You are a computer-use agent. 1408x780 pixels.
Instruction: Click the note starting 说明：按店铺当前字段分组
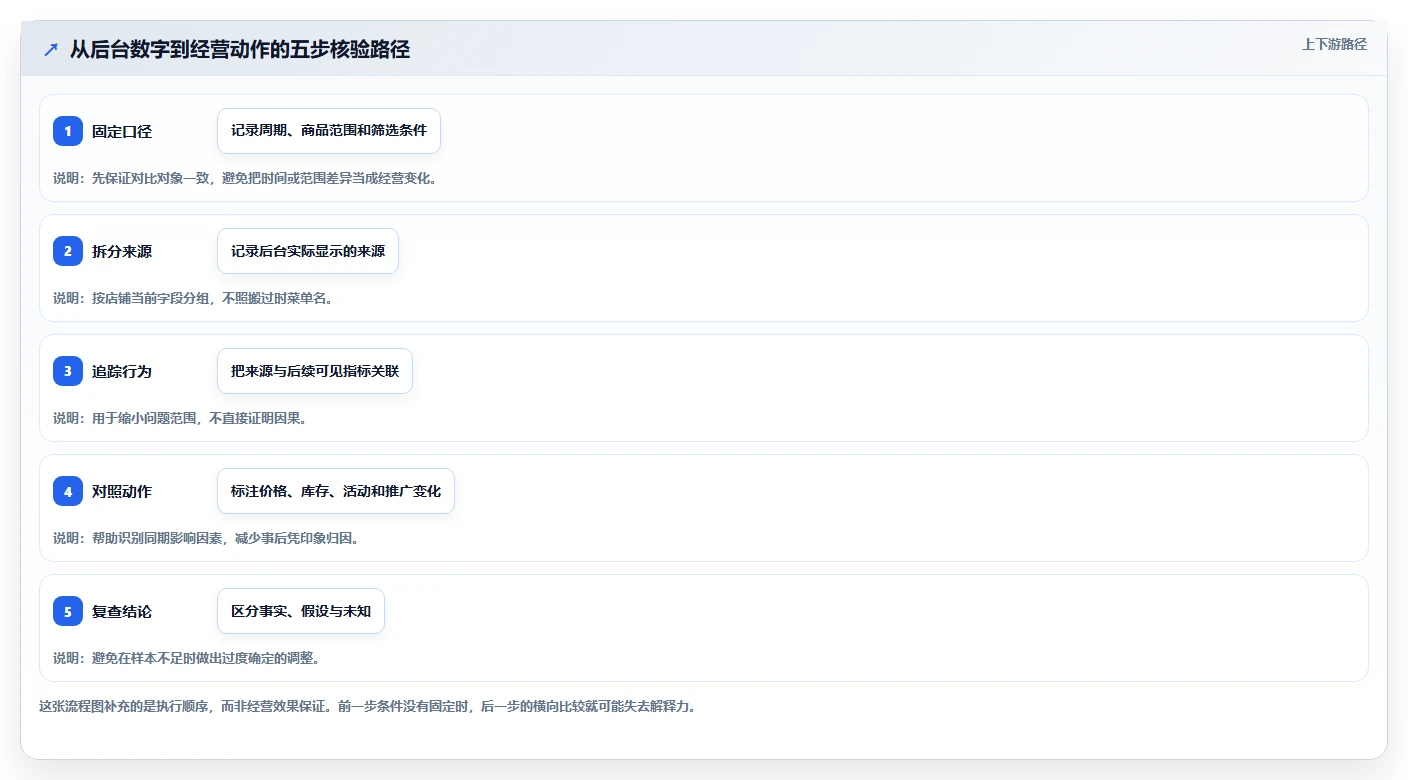tap(193, 298)
